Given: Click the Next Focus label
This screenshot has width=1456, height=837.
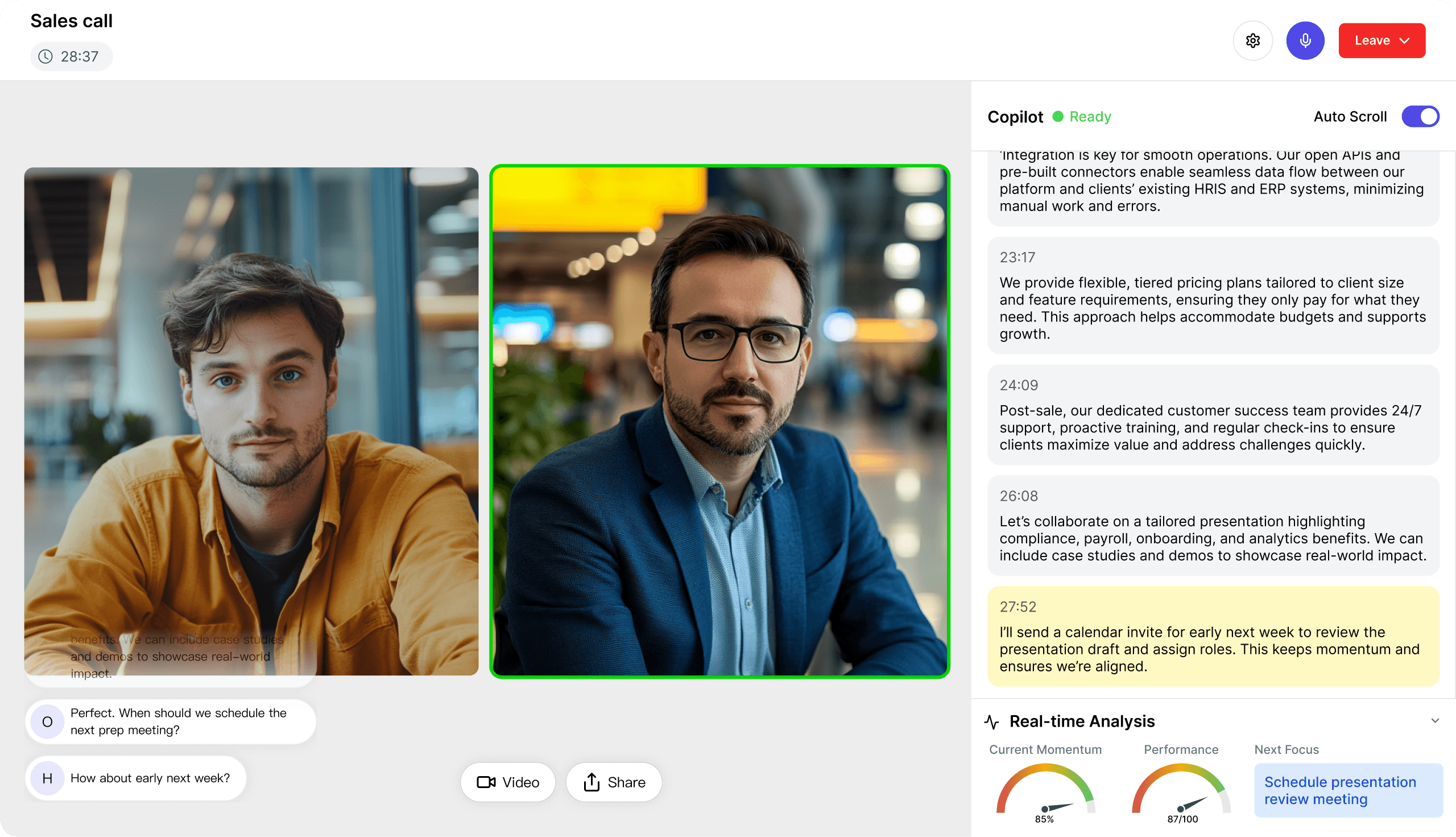Looking at the screenshot, I should pyautogui.click(x=1287, y=749).
